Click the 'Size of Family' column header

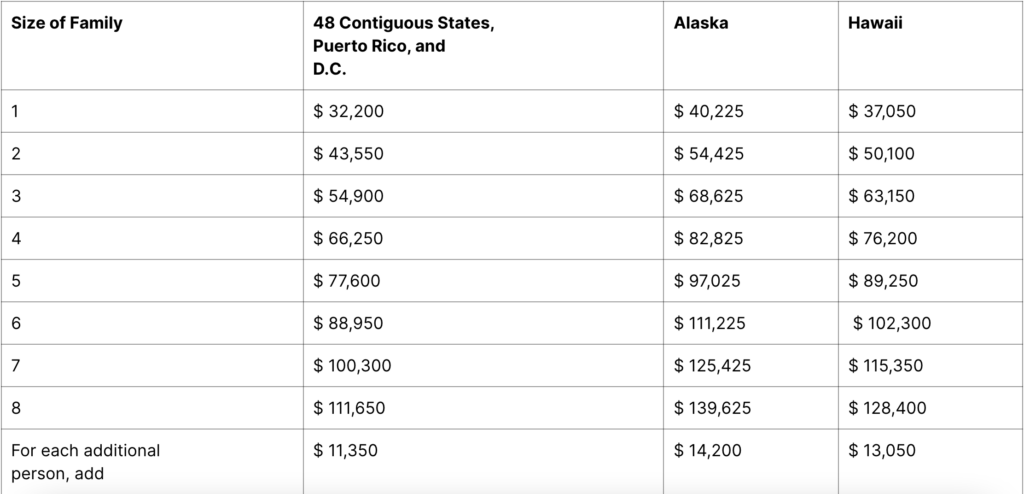click(x=67, y=23)
